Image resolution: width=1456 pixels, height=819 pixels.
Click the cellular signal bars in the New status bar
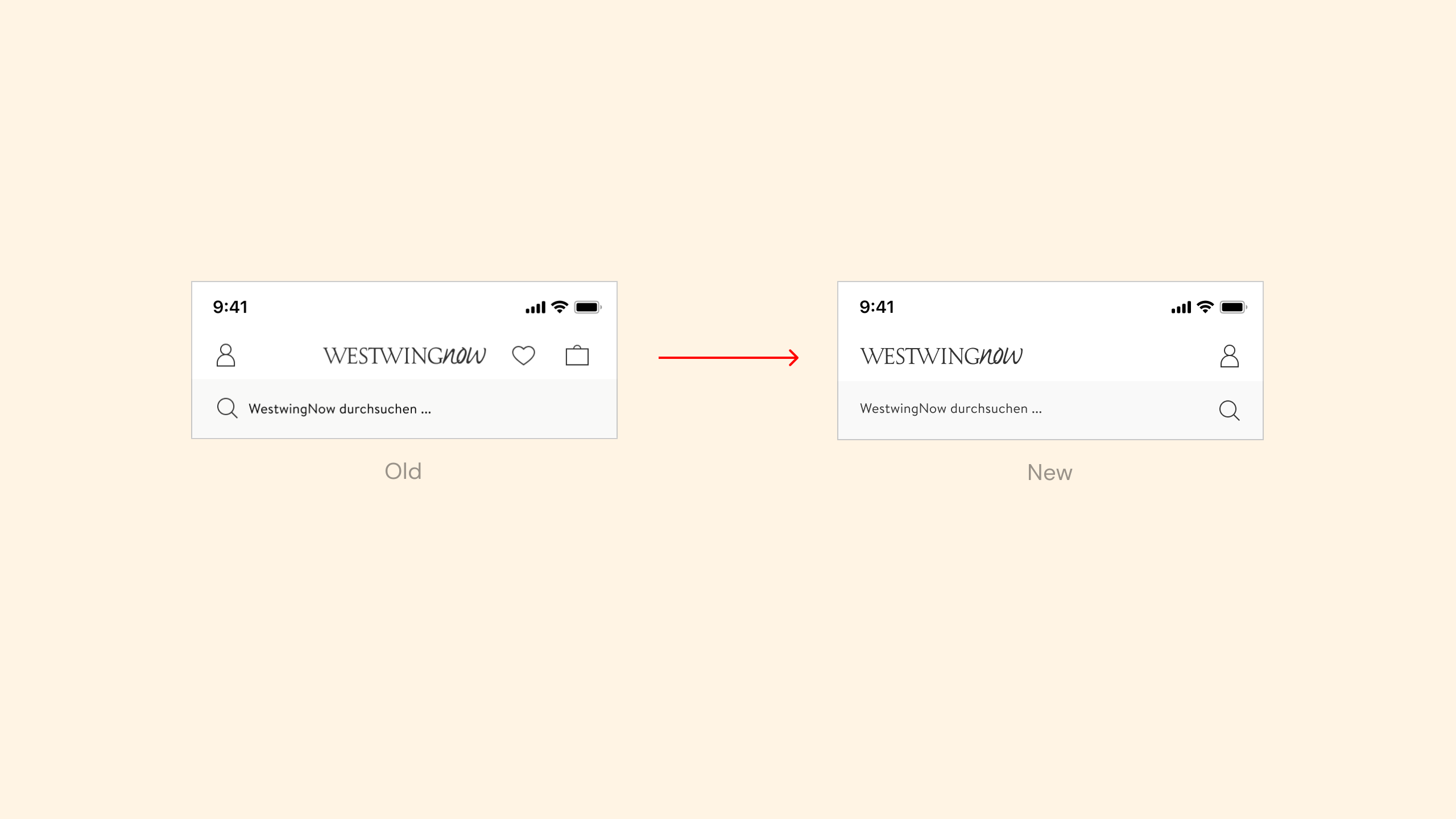tap(1181, 308)
